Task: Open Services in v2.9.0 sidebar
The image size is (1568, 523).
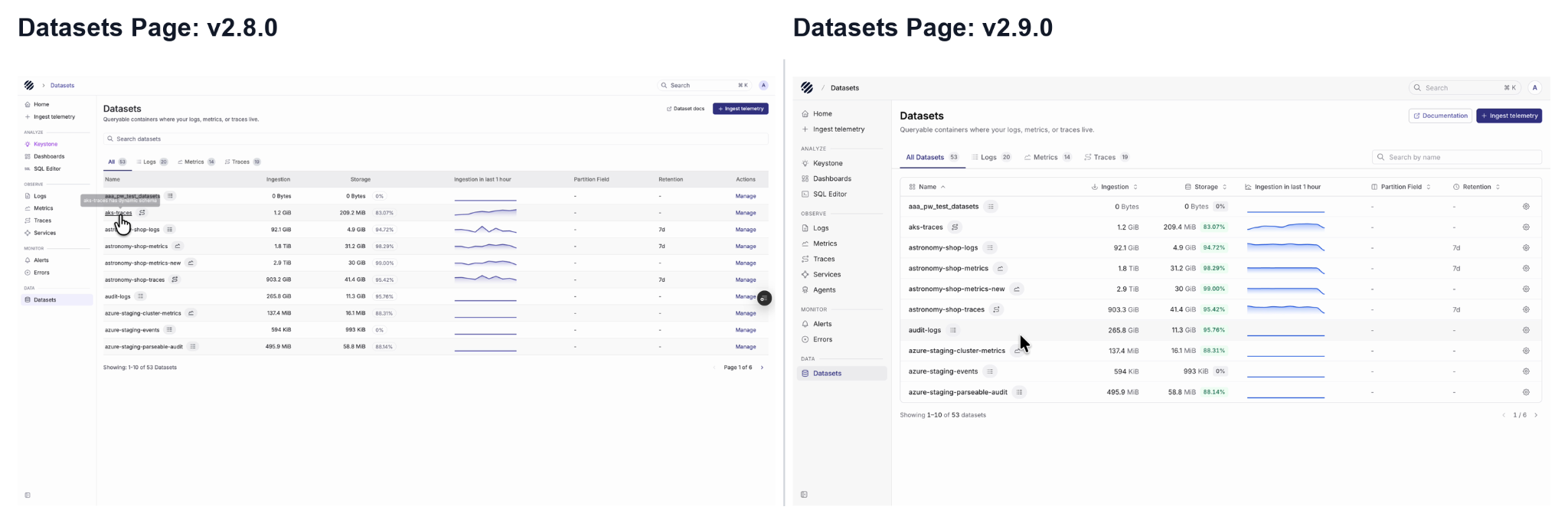Action: tap(827, 274)
